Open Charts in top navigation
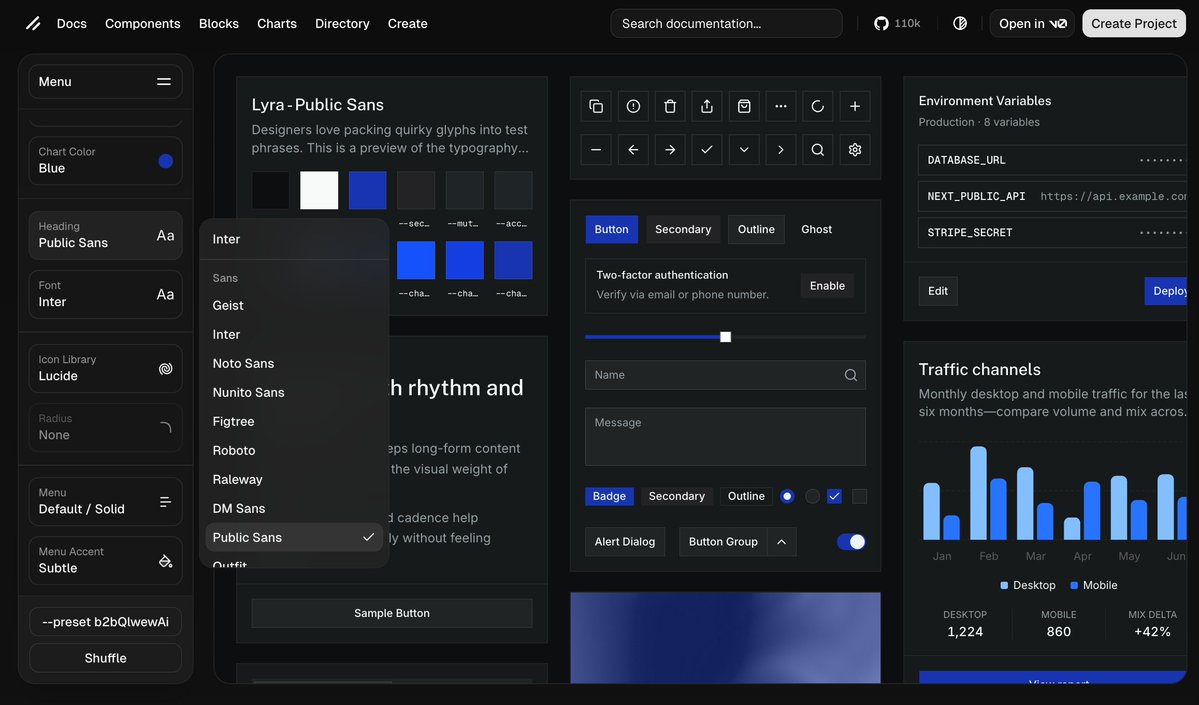Screen dimensions: 1199x705 coord(277,24)
